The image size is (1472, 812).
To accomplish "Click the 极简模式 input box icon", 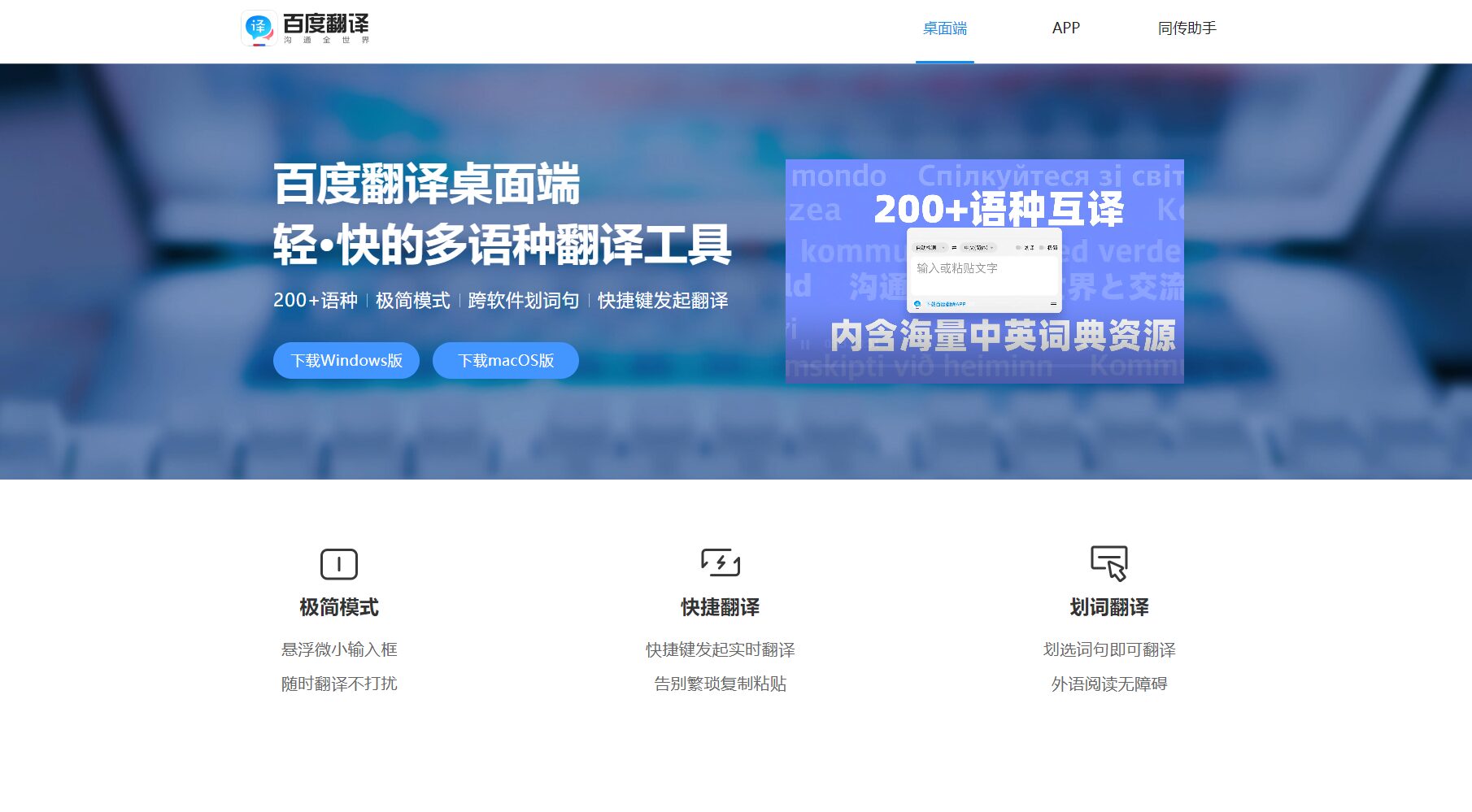I will [338, 563].
